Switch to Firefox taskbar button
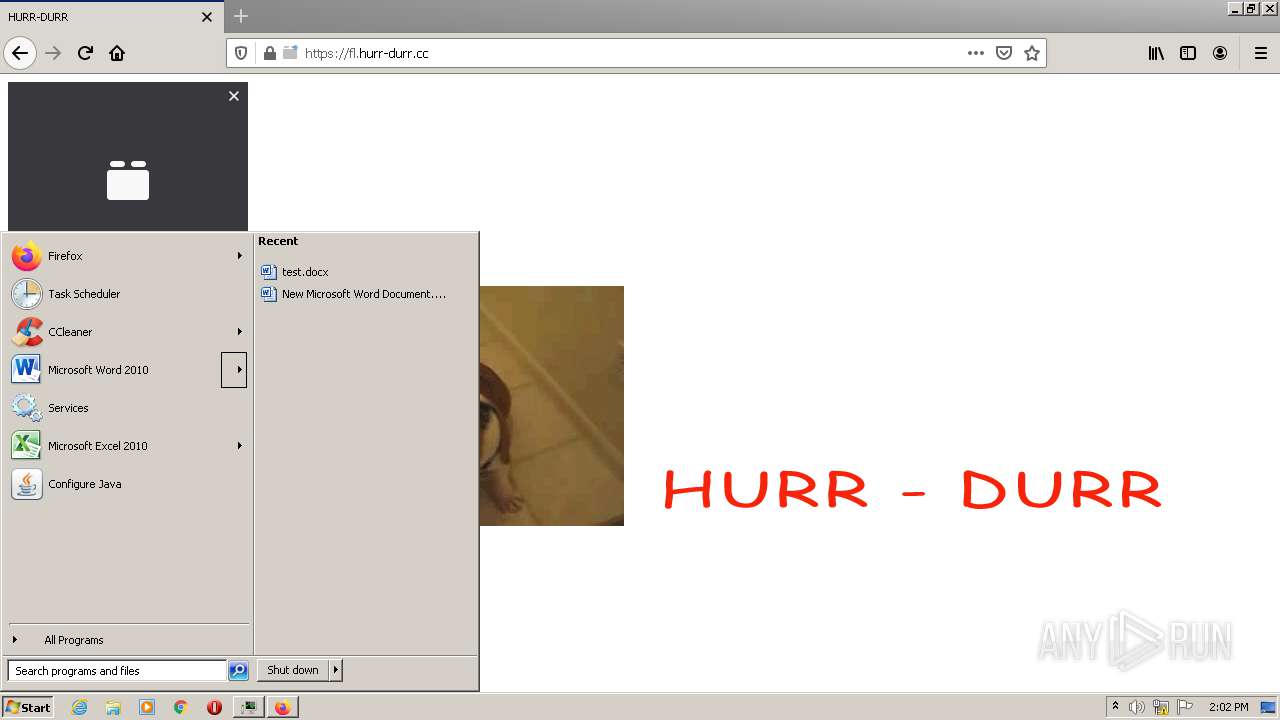The image size is (1280, 720). coord(283,707)
